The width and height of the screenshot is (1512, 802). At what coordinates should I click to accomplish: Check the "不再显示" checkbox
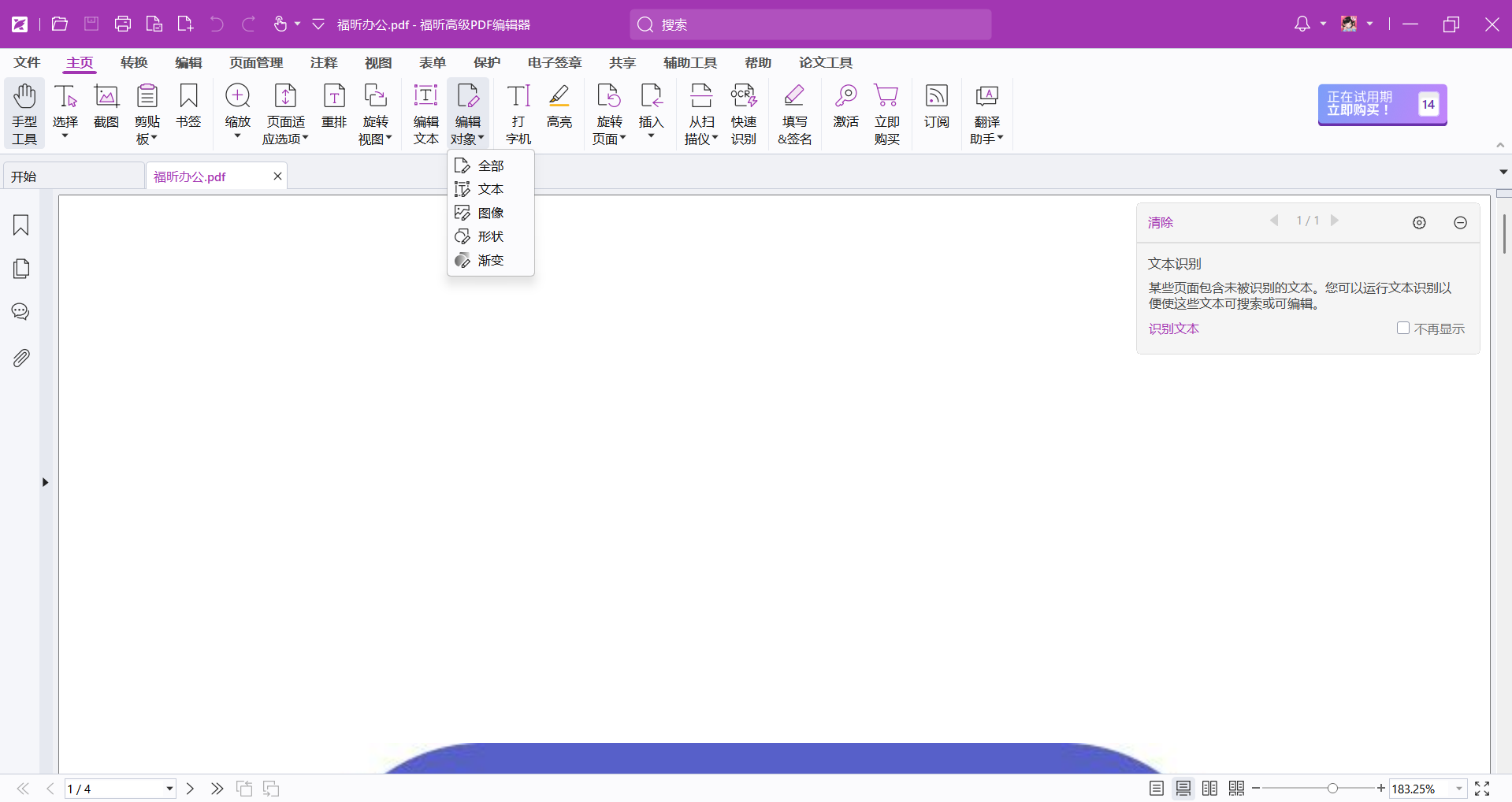pyautogui.click(x=1403, y=328)
